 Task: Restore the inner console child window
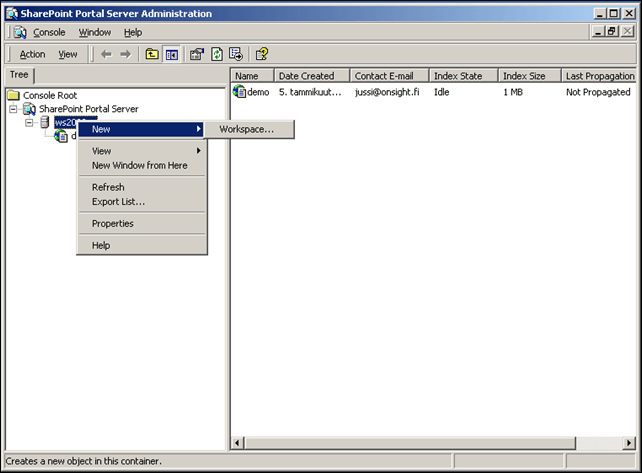(x=613, y=31)
